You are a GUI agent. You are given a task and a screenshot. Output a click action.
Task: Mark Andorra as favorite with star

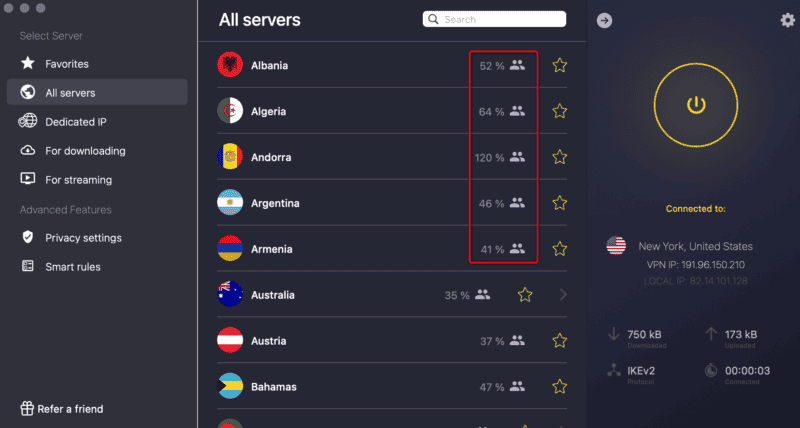pos(560,157)
